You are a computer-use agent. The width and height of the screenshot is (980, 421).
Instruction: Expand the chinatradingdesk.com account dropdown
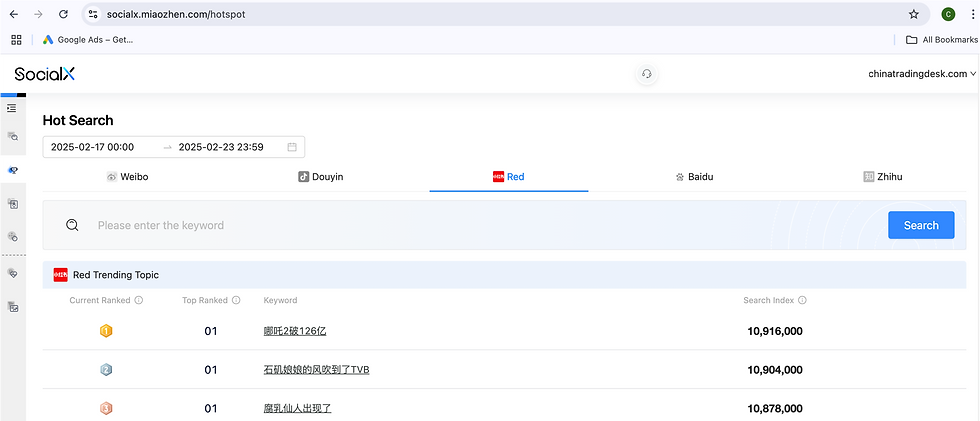coord(922,74)
